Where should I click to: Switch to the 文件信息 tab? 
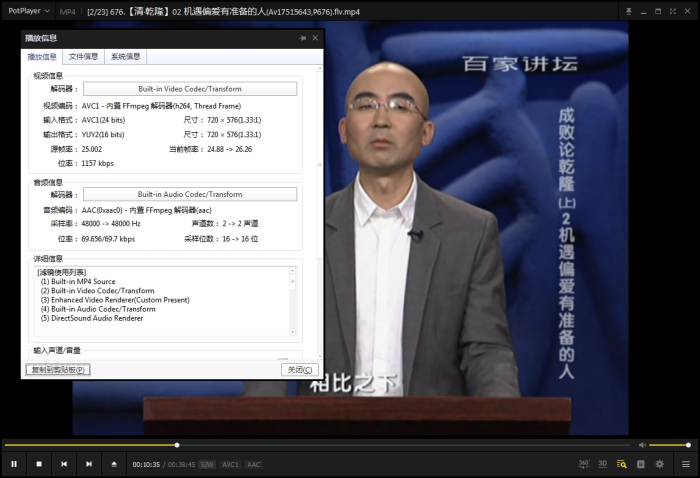click(83, 57)
